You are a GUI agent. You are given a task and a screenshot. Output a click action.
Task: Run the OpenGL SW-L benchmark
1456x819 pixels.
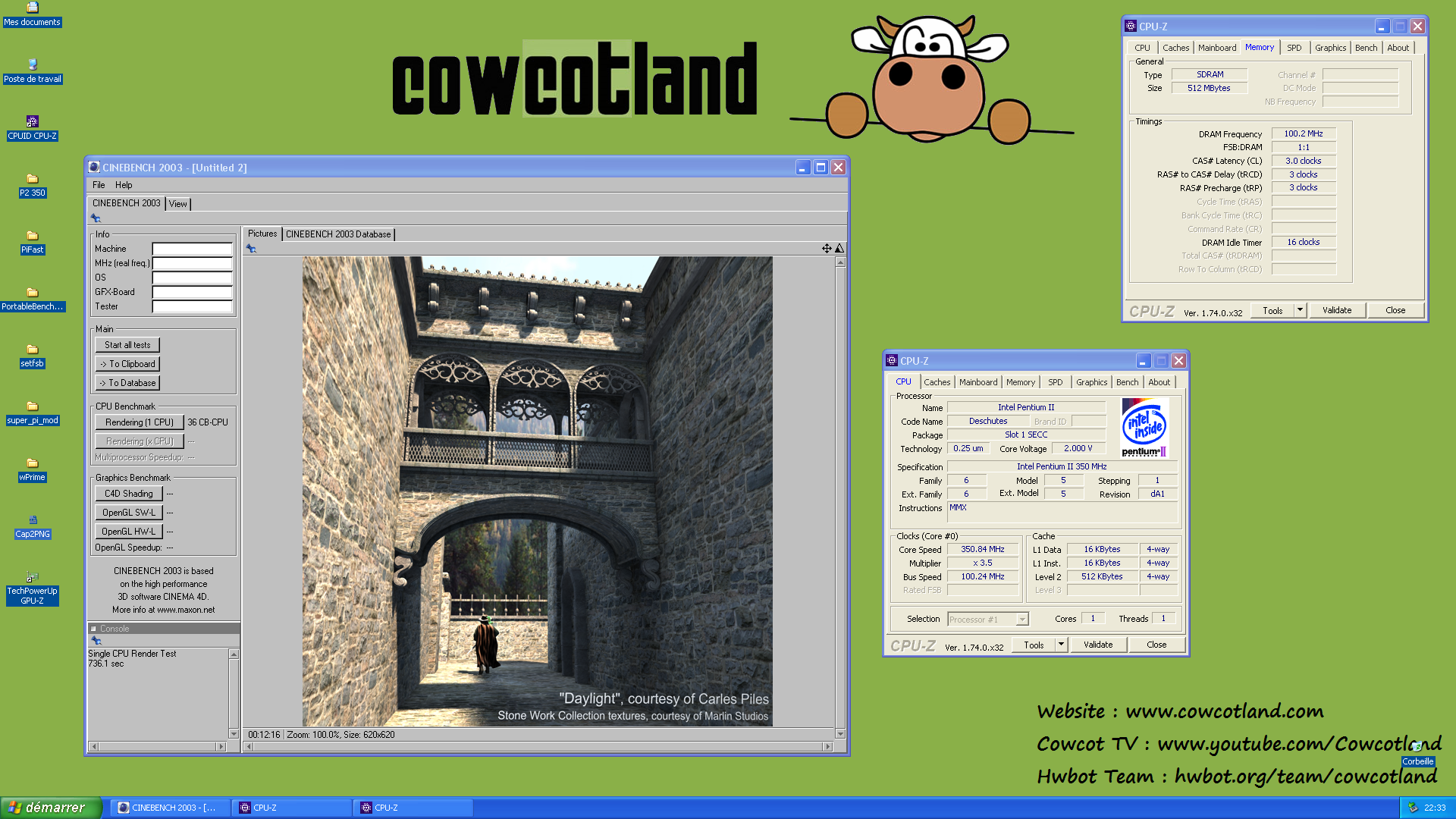point(129,513)
